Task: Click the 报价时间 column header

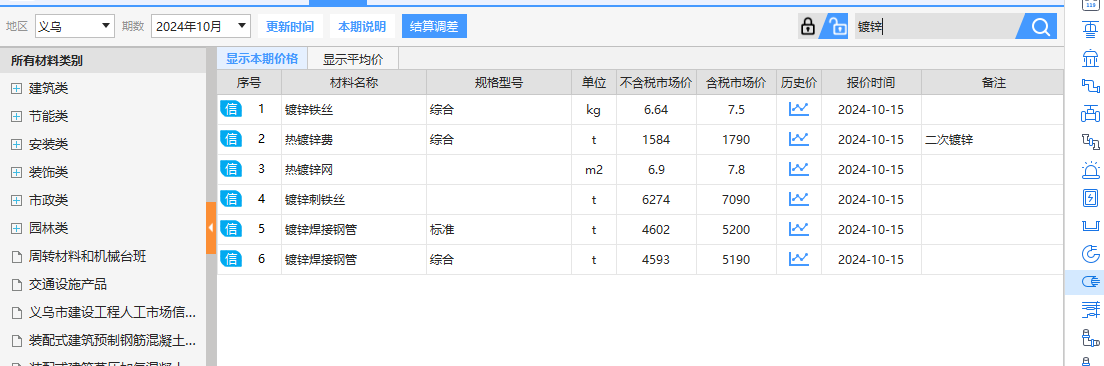Action: tap(871, 82)
